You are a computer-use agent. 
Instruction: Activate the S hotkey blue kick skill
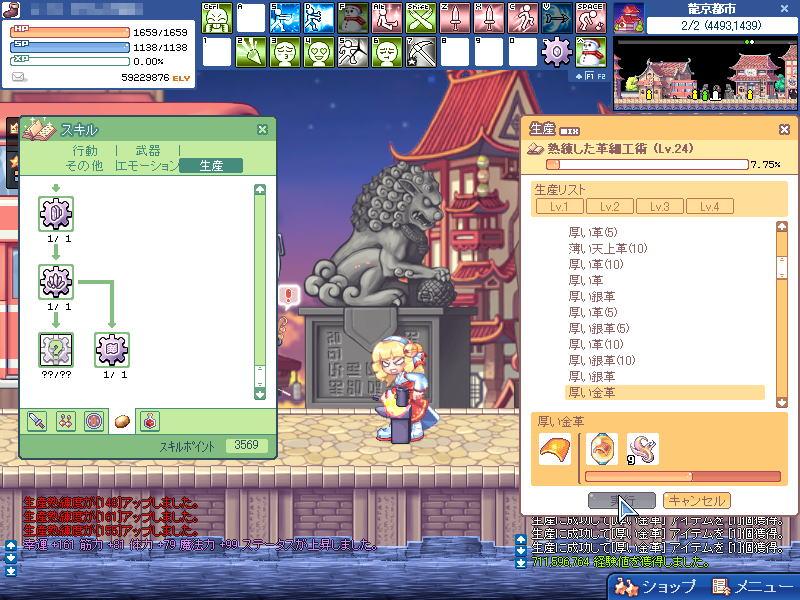[285, 18]
